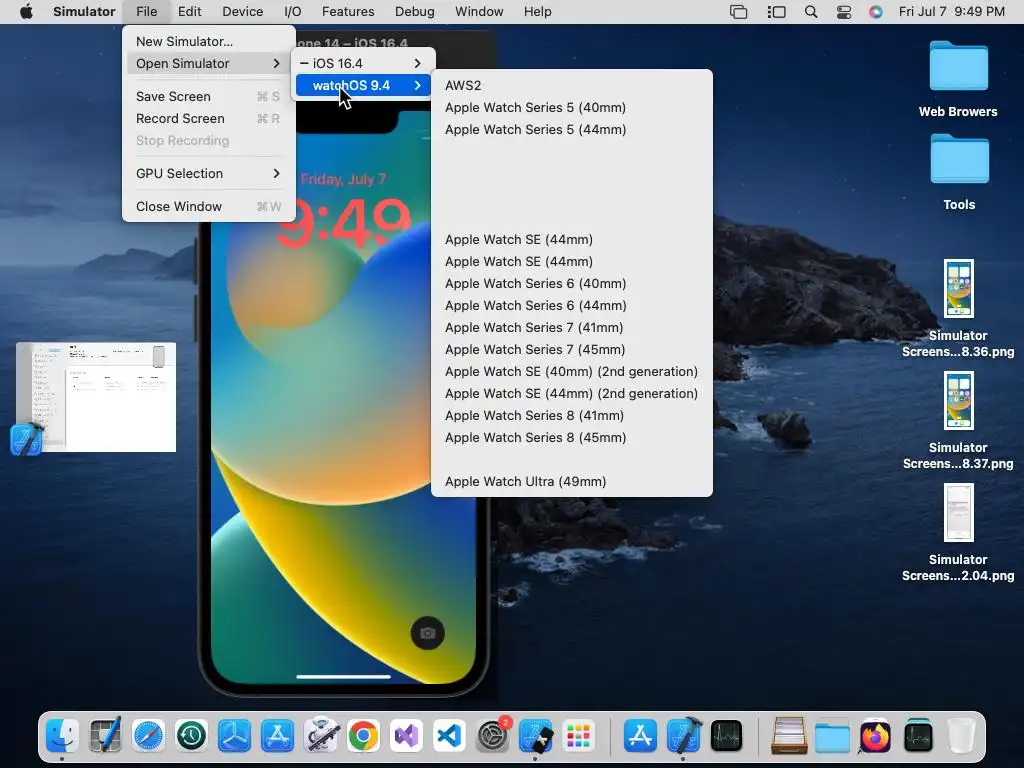The height and width of the screenshot is (768, 1024).
Task: Open the Edit menu
Action: tap(189, 12)
